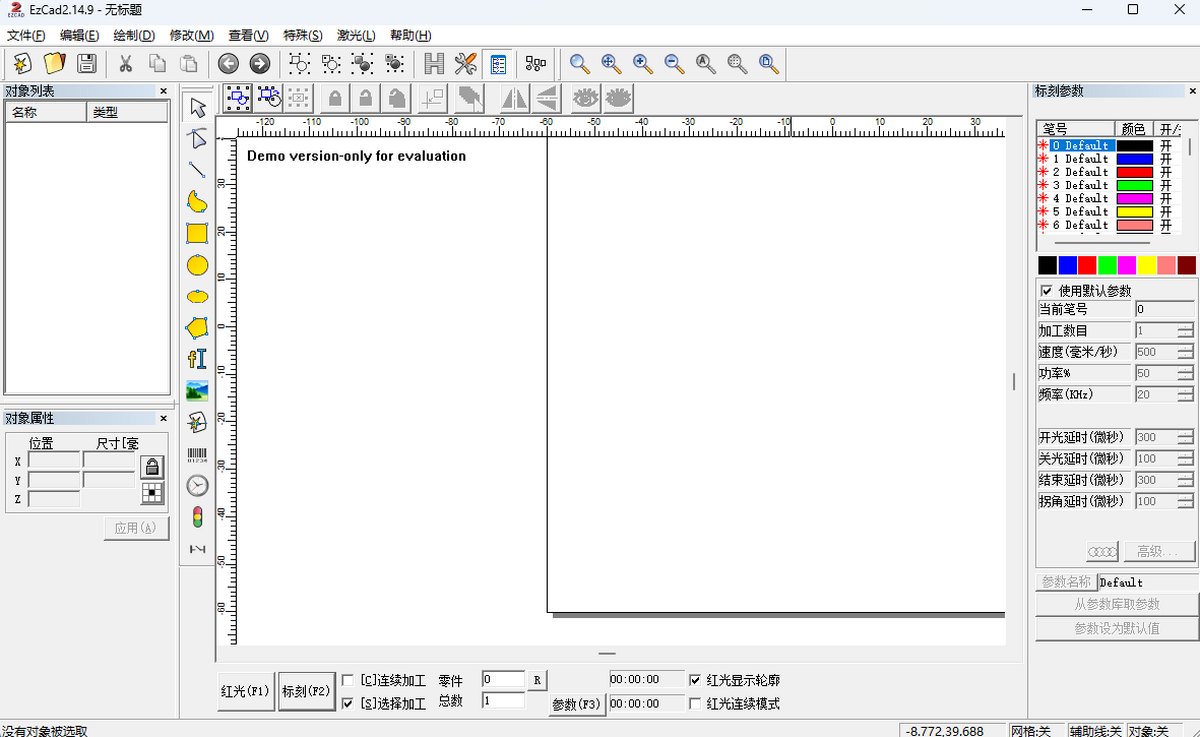Select the timer clock tool

198,486
